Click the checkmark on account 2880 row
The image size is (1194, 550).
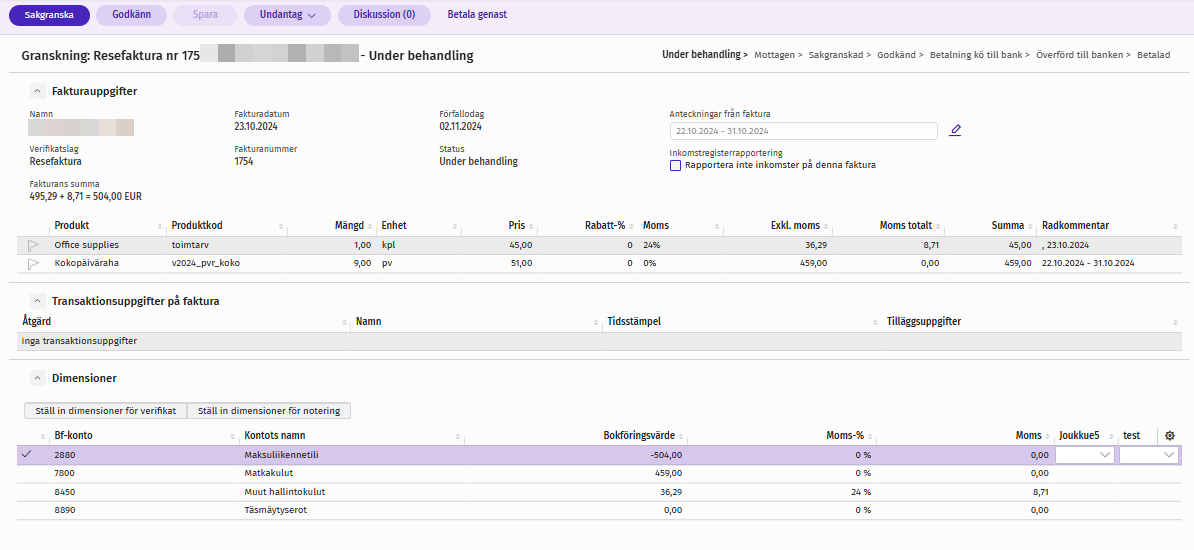[x=27, y=454]
